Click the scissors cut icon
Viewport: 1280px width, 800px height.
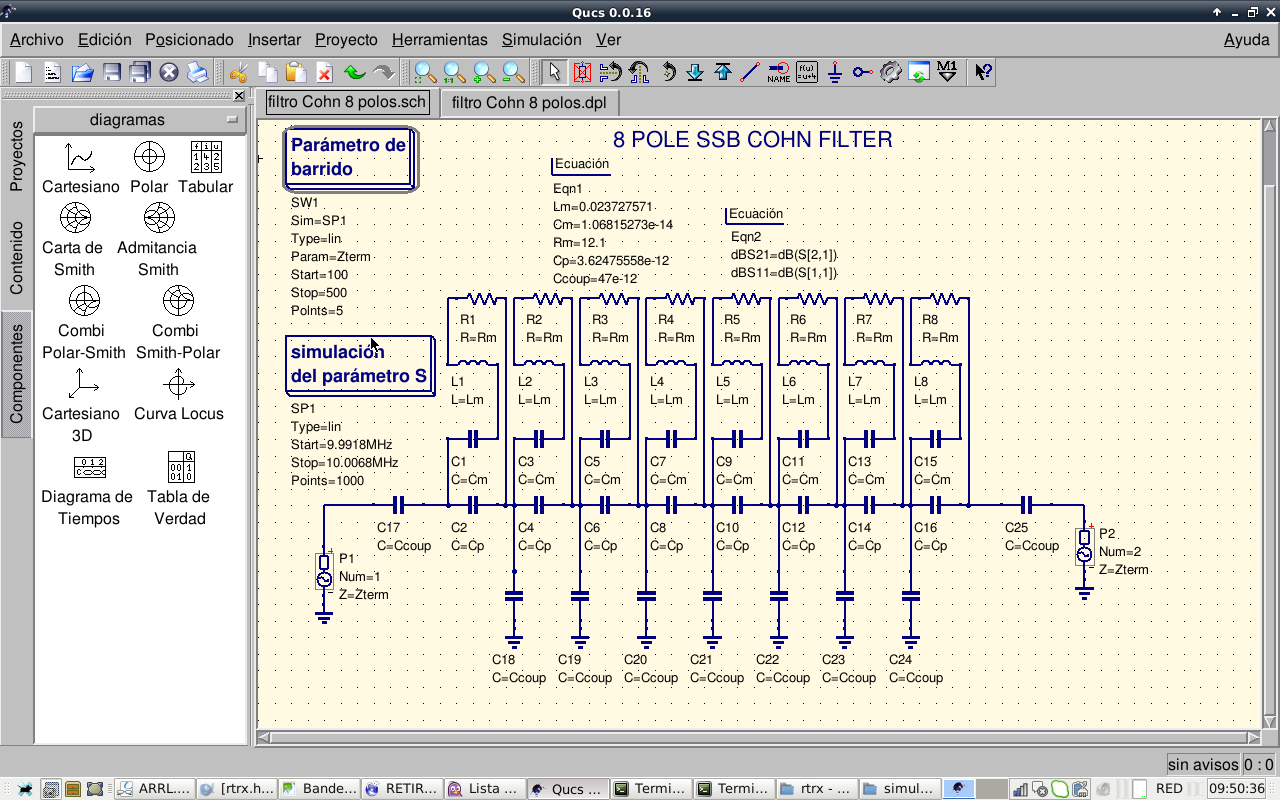pos(238,72)
